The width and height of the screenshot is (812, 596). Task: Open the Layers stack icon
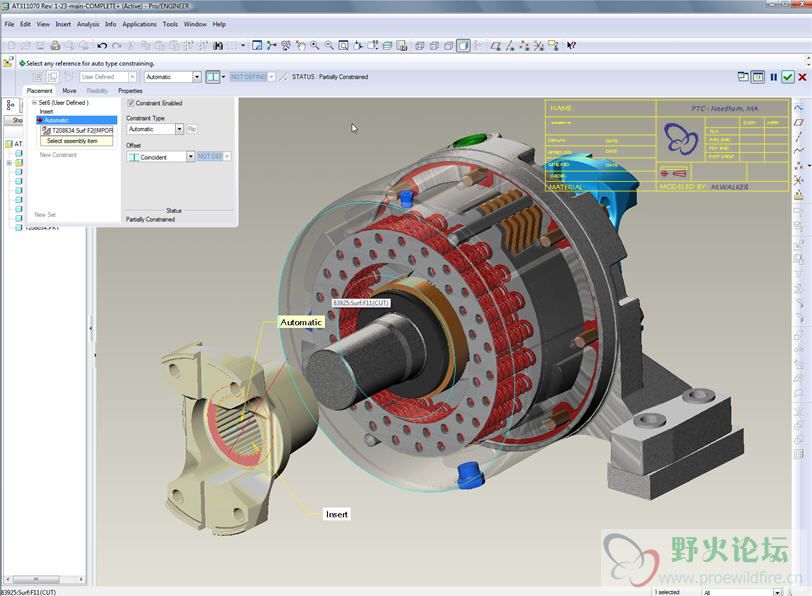(387, 46)
